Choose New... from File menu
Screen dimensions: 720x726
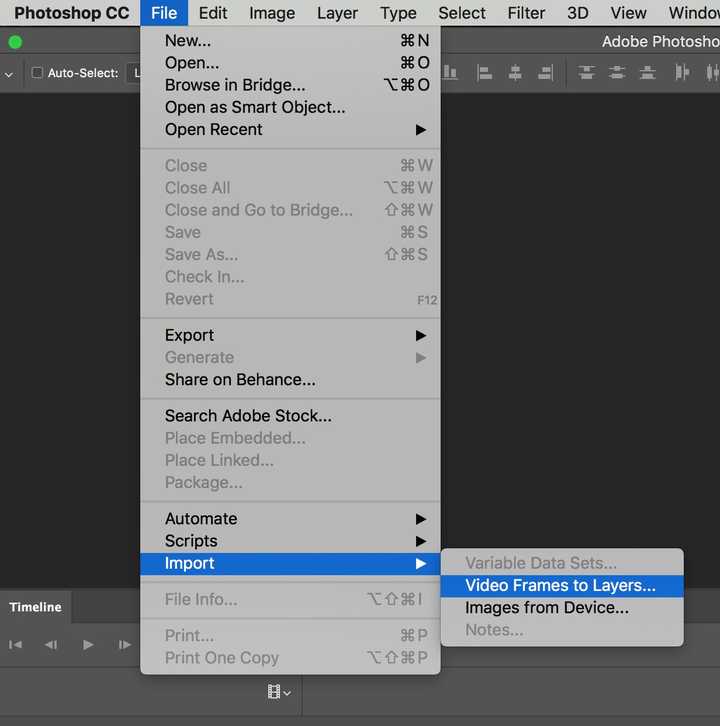pos(290,40)
